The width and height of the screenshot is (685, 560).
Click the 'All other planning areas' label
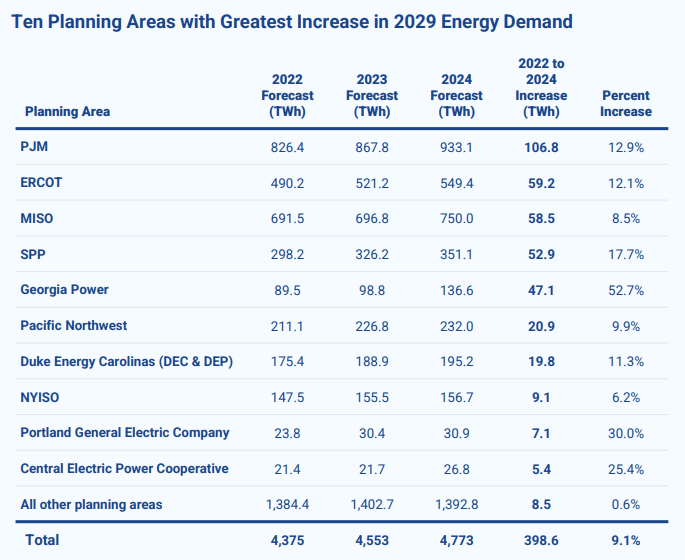click(x=91, y=505)
